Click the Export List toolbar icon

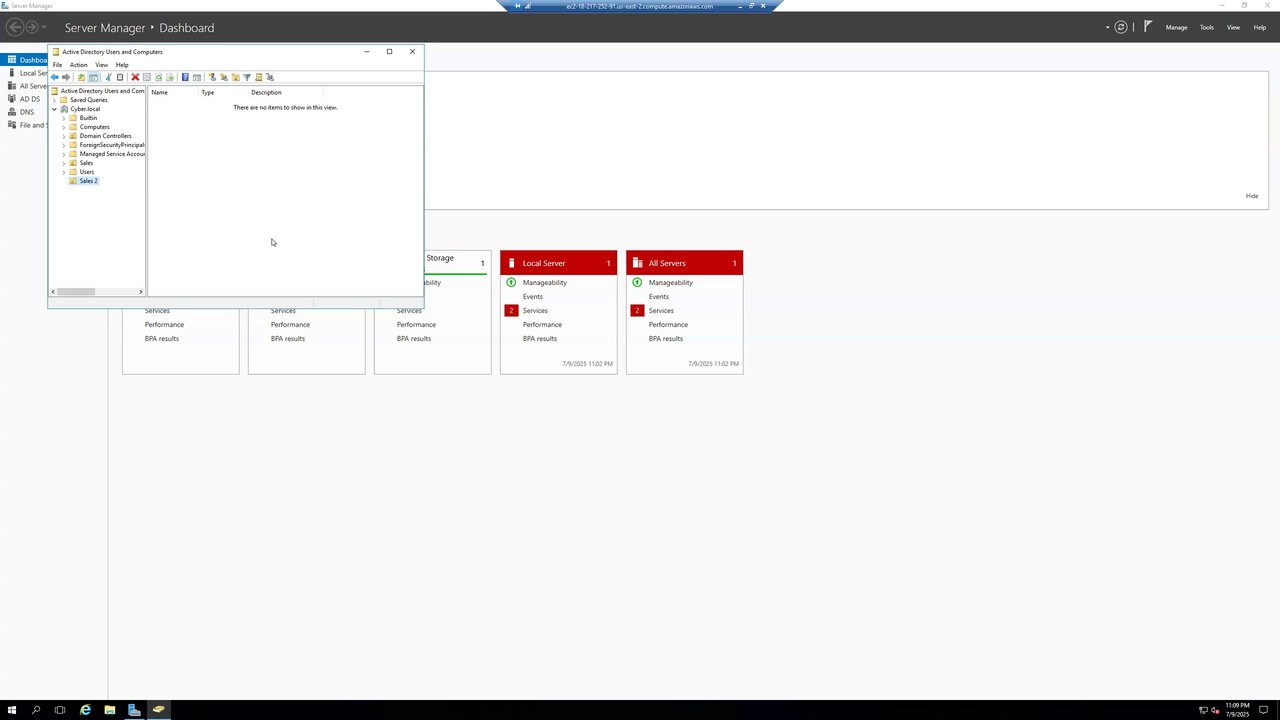tap(170, 77)
